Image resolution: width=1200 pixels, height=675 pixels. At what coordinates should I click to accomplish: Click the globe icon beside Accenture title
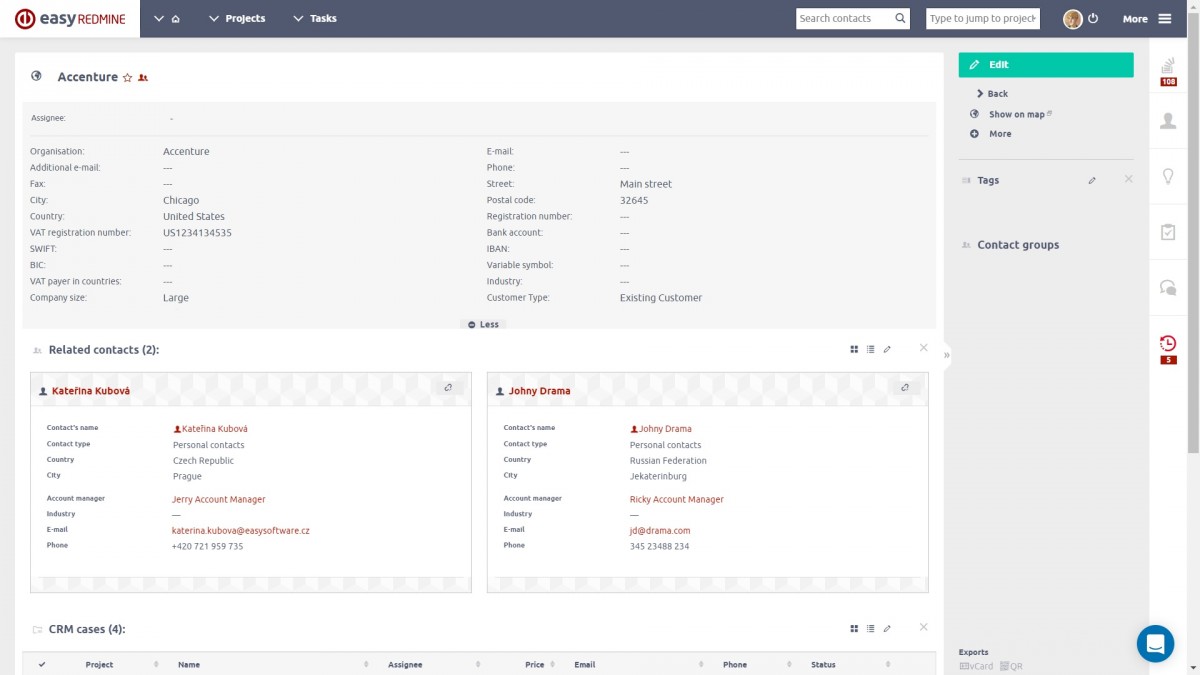click(36, 76)
